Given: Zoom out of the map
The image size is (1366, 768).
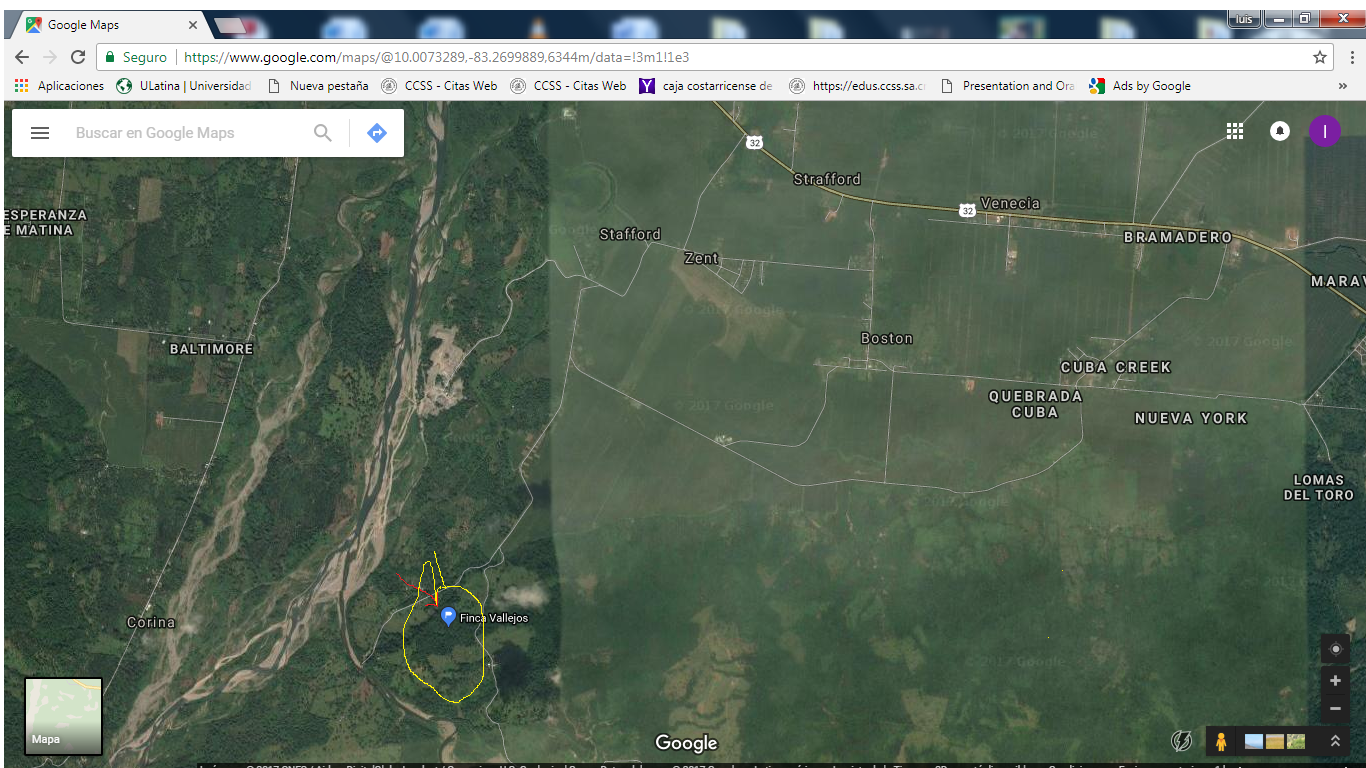Looking at the screenshot, I should point(1335,709).
